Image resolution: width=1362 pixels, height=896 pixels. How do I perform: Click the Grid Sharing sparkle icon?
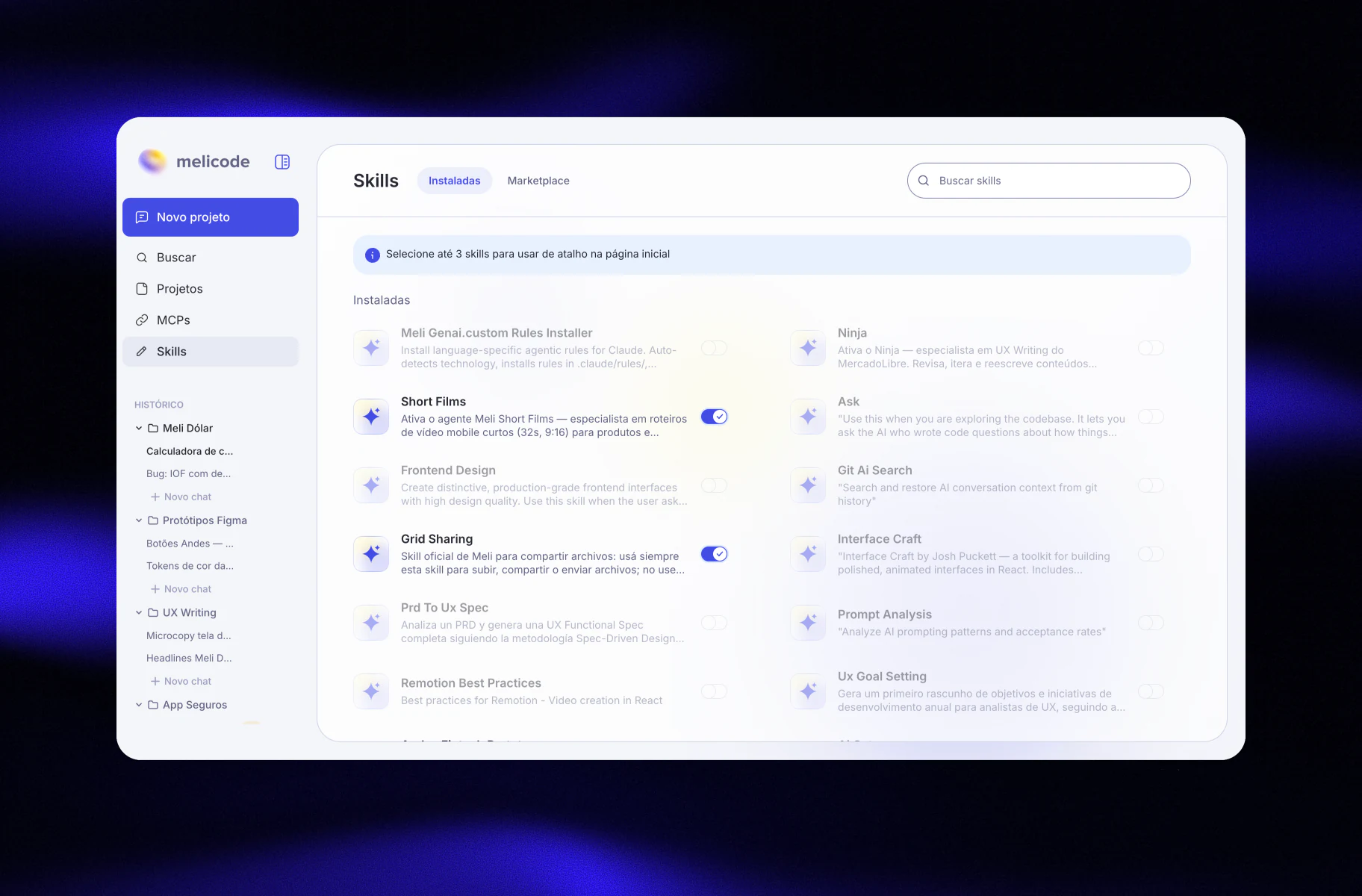[x=371, y=554]
